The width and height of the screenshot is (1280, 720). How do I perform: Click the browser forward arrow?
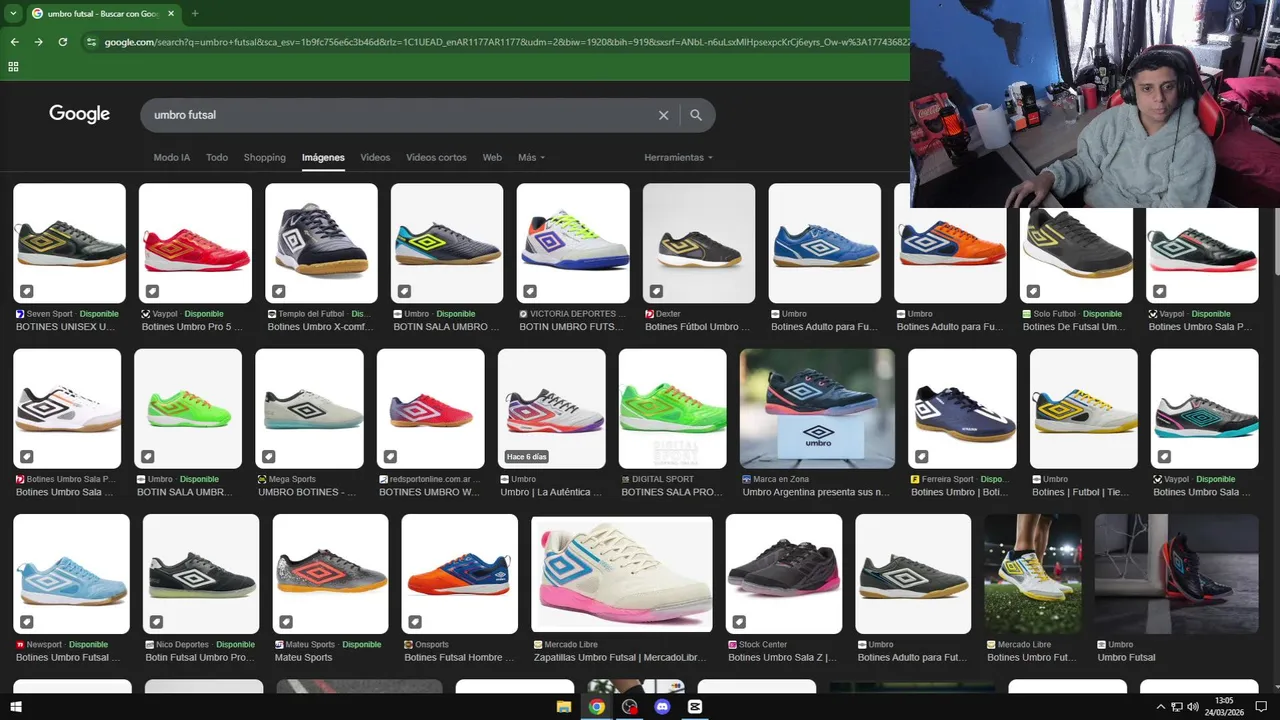[x=38, y=42]
